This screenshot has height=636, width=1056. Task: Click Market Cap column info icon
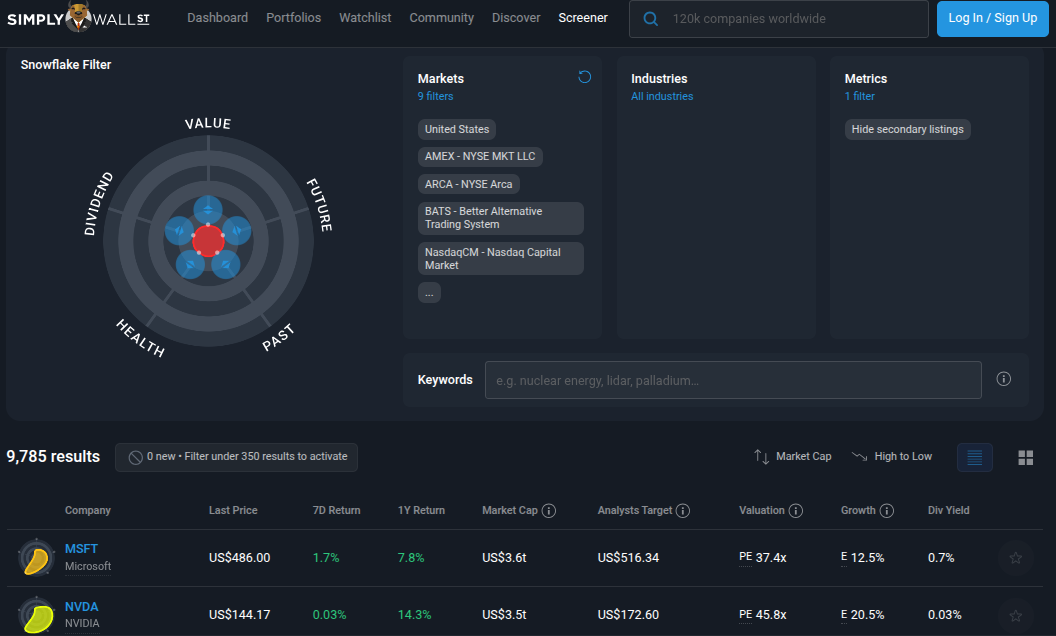549,511
